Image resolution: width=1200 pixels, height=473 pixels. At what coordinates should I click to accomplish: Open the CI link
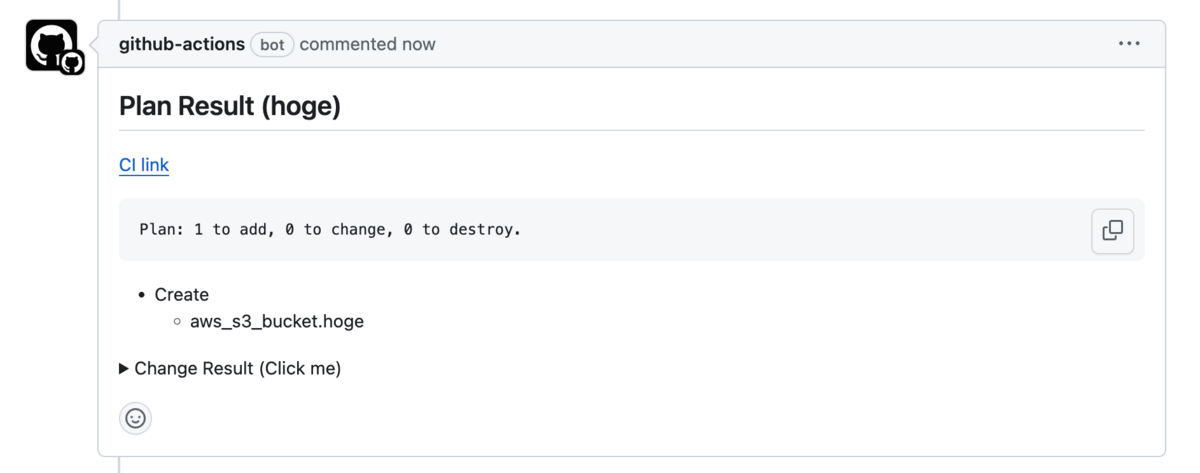click(144, 165)
